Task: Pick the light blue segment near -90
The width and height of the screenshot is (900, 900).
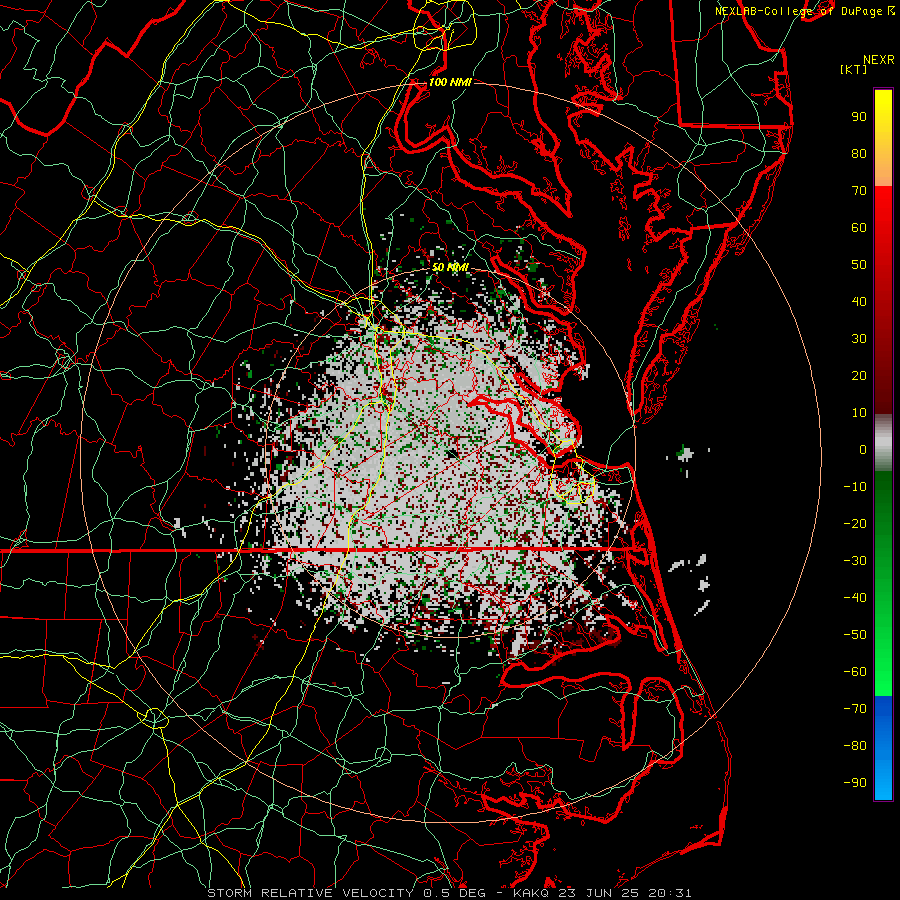Action: (x=883, y=782)
